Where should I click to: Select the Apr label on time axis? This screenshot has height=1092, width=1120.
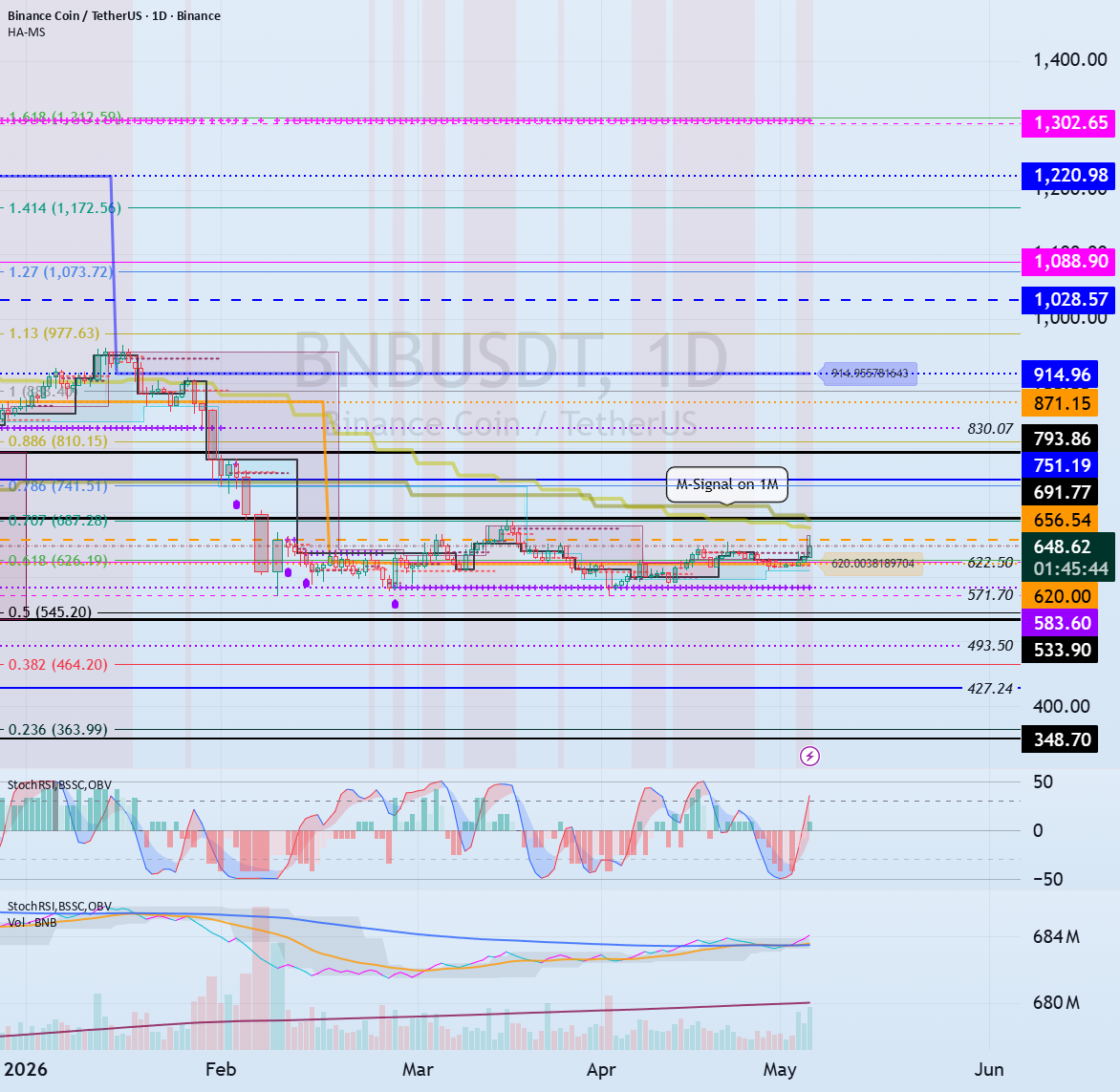(601, 1069)
